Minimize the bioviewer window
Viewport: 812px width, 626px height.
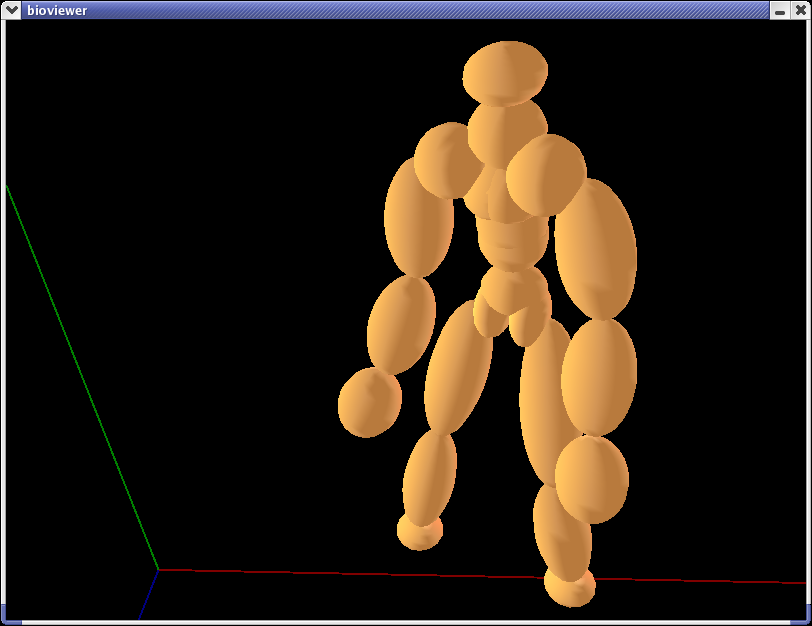click(780, 10)
